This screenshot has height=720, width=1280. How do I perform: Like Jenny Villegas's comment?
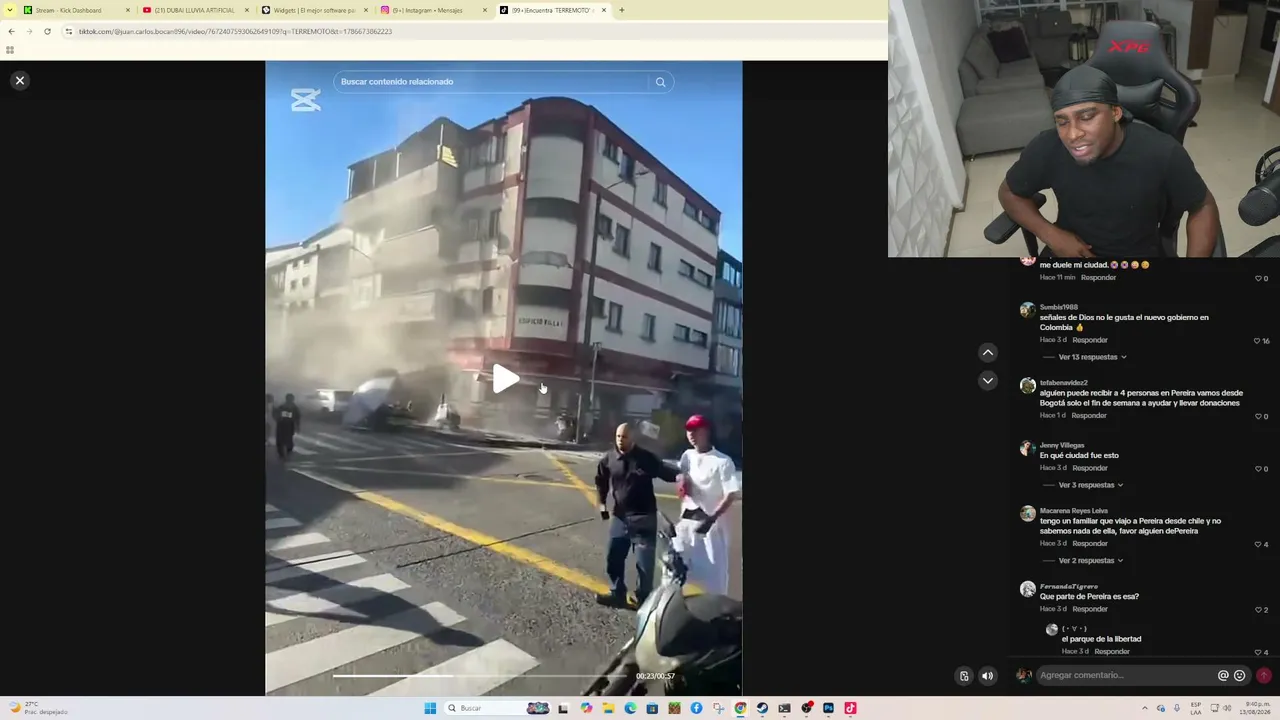coord(1259,469)
